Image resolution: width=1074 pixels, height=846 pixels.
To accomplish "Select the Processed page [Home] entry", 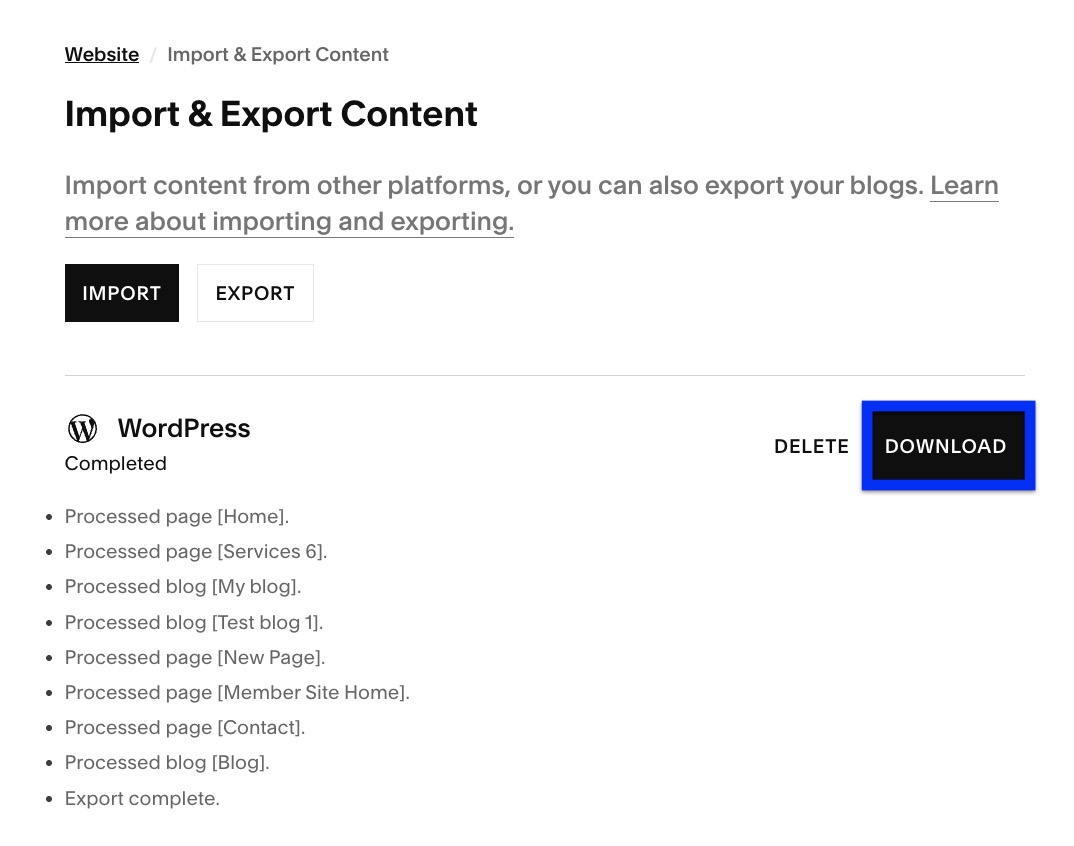I will click(176, 516).
